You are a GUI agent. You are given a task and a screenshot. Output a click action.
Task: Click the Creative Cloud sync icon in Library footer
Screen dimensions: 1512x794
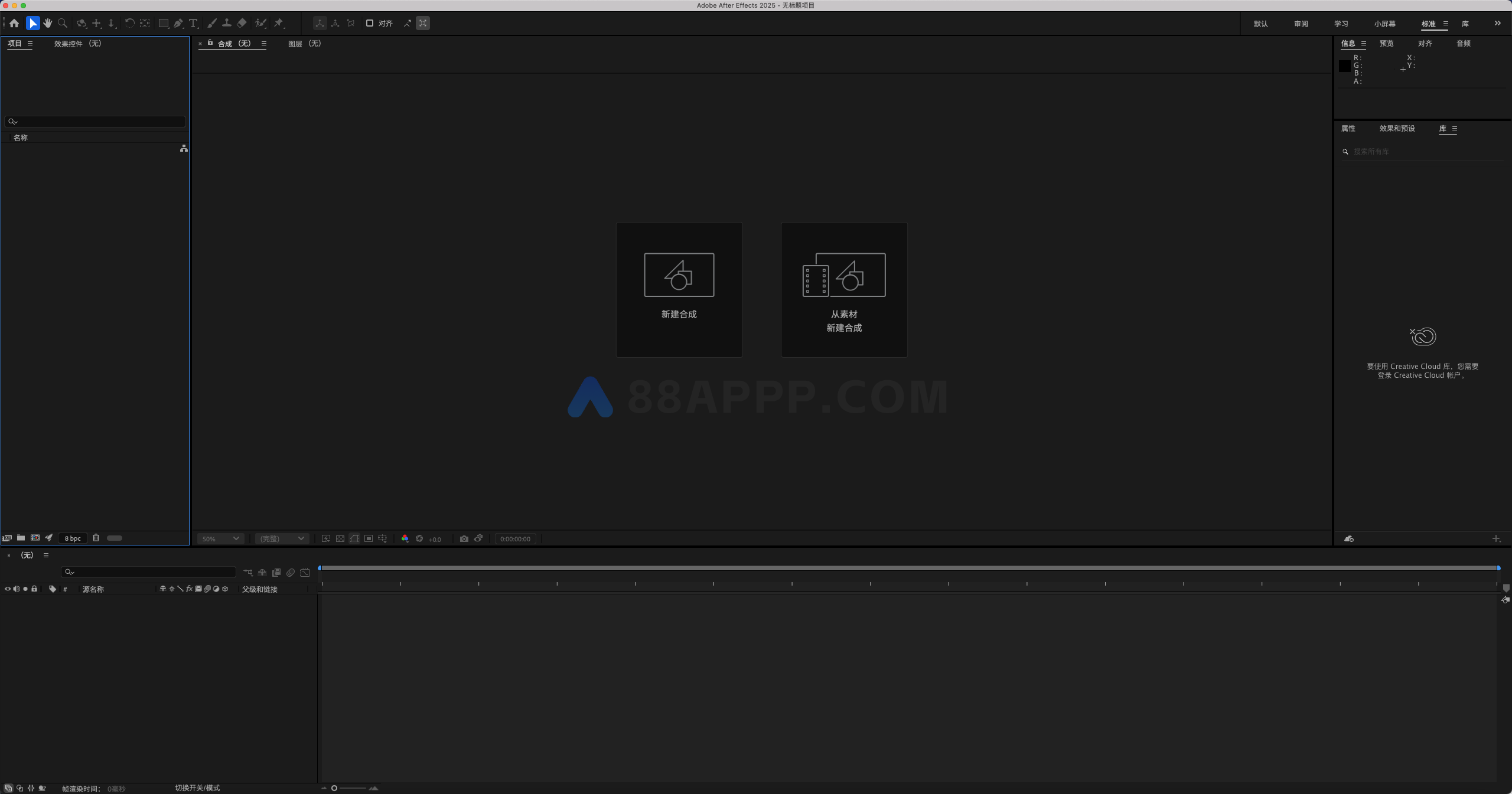[x=1349, y=539]
